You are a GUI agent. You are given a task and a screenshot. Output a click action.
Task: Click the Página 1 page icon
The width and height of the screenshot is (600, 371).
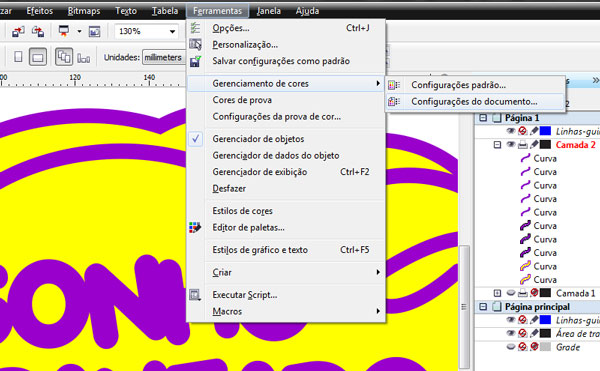[497, 118]
